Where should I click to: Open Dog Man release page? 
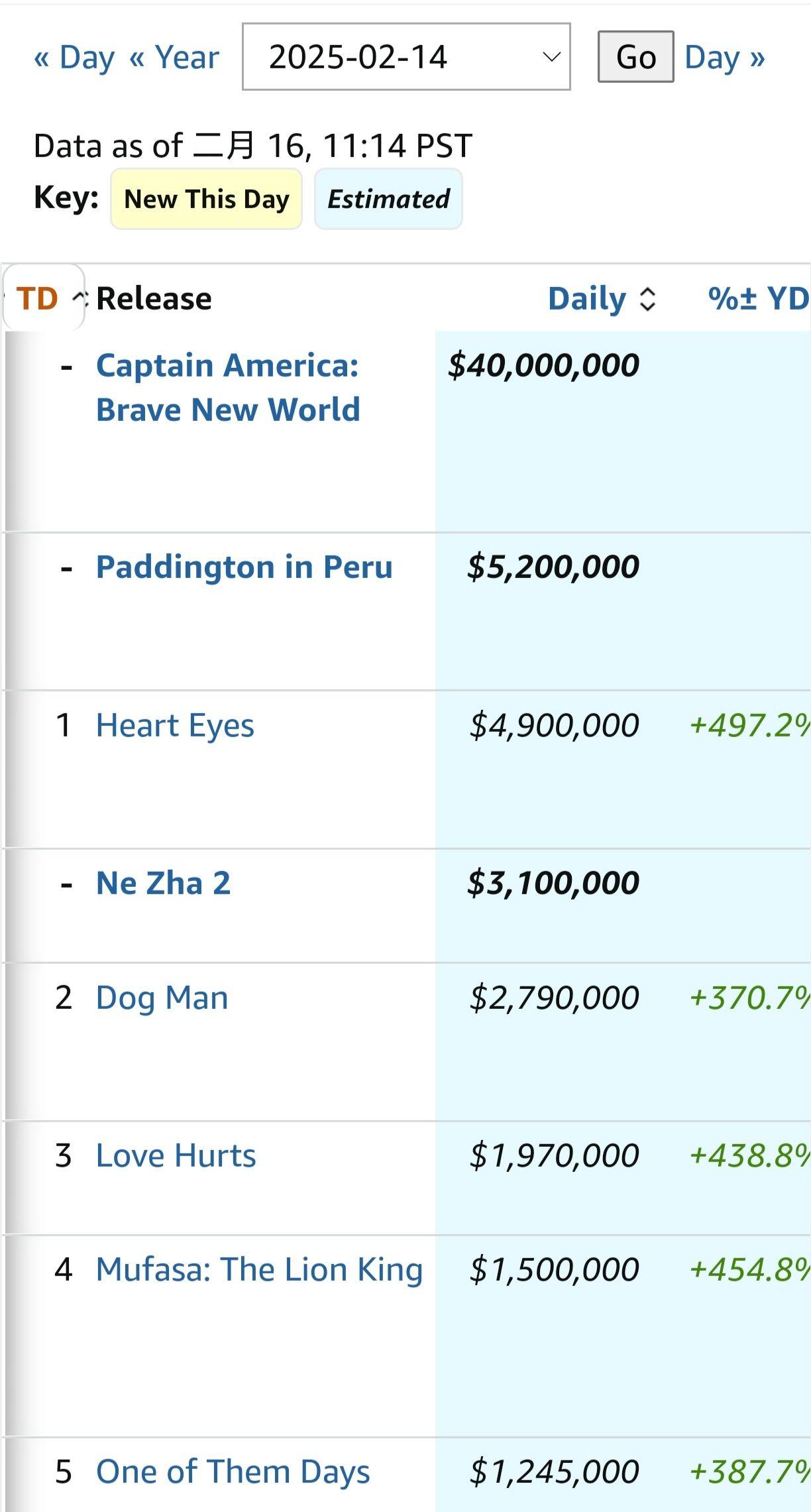coord(162,998)
